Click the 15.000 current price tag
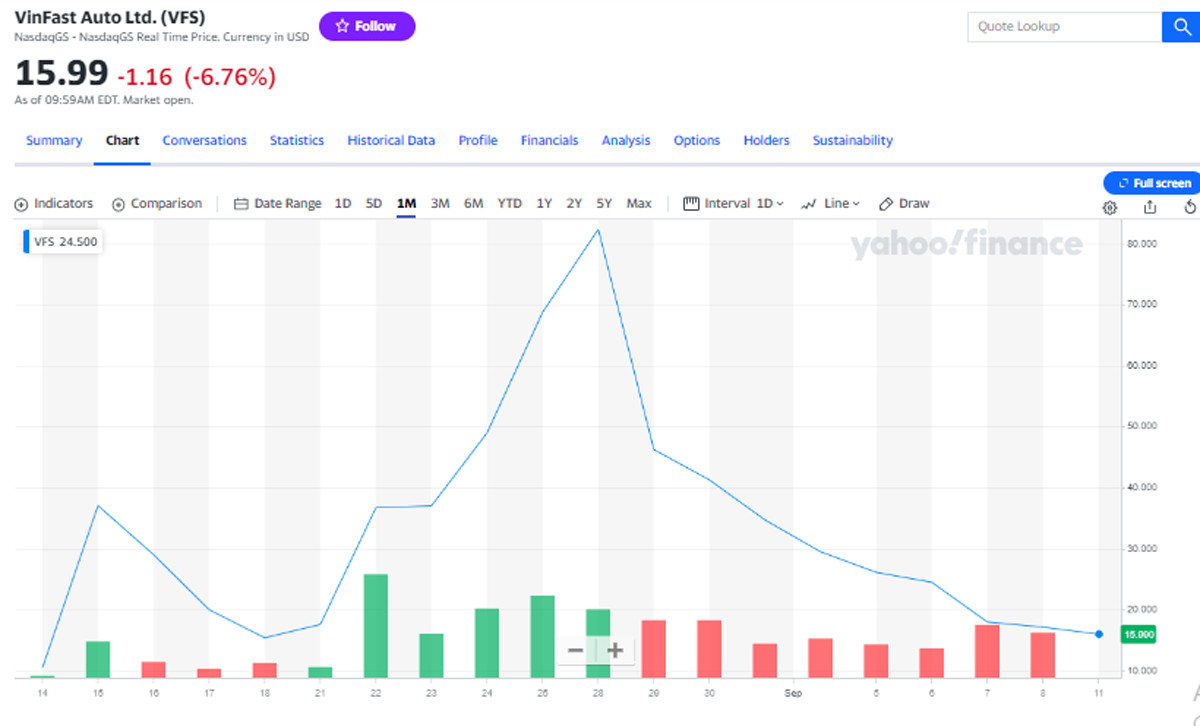The width and height of the screenshot is (1200, 726). click(1138, 634)
